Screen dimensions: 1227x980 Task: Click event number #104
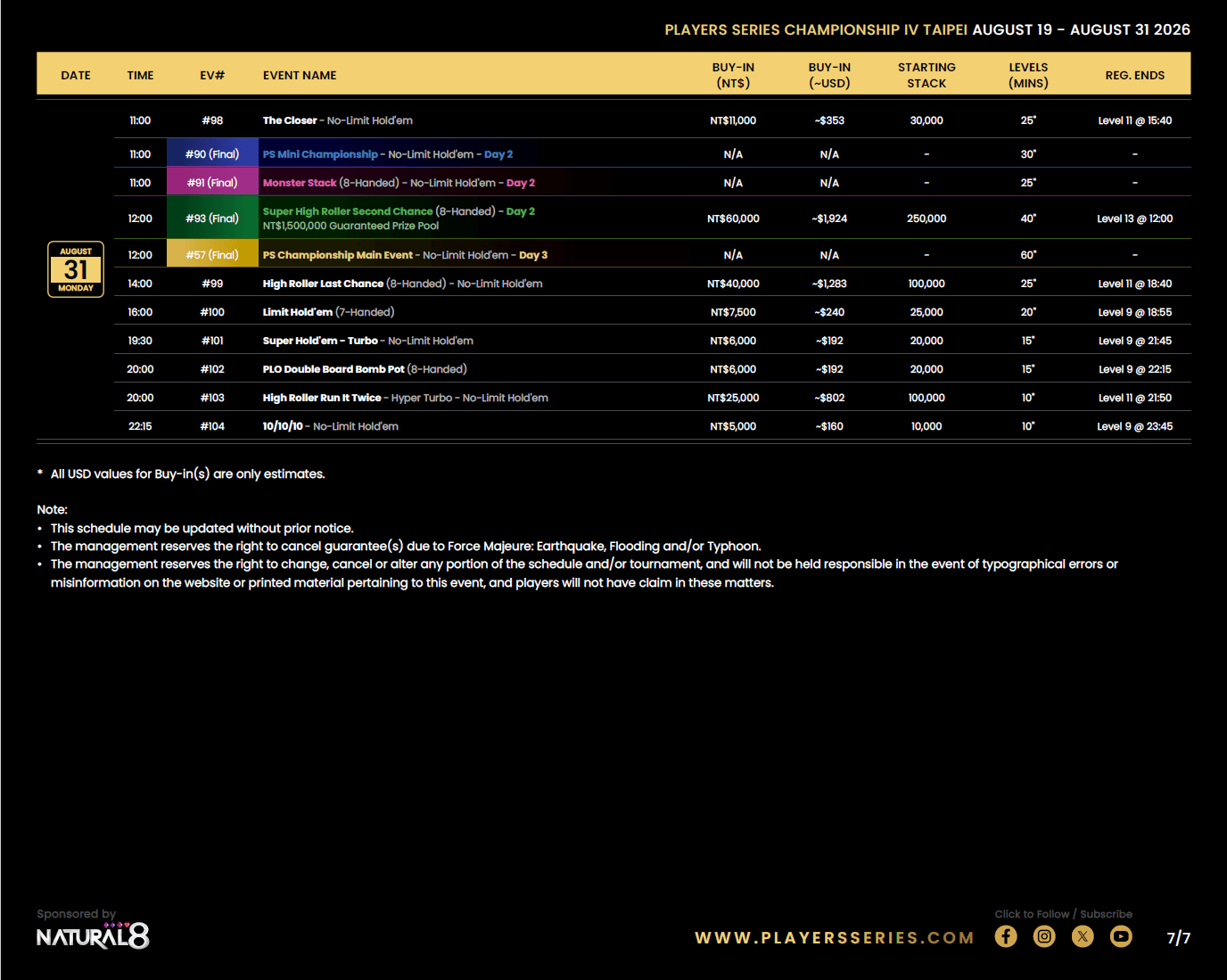click(x=212, y=426)
